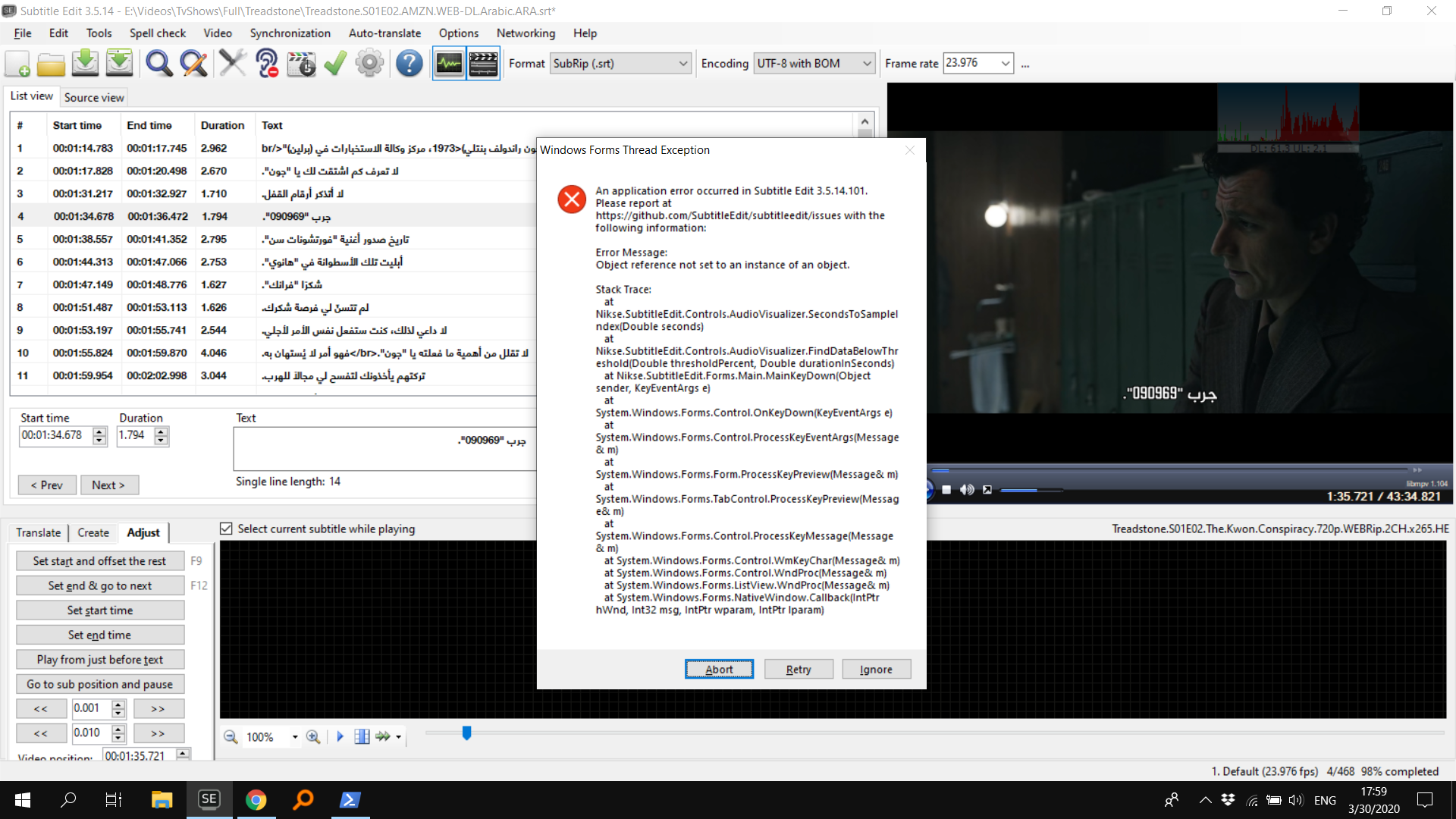Click the Remove text for hearing impaired icon
Screen dimensions: 1456x819
[266, 63]
